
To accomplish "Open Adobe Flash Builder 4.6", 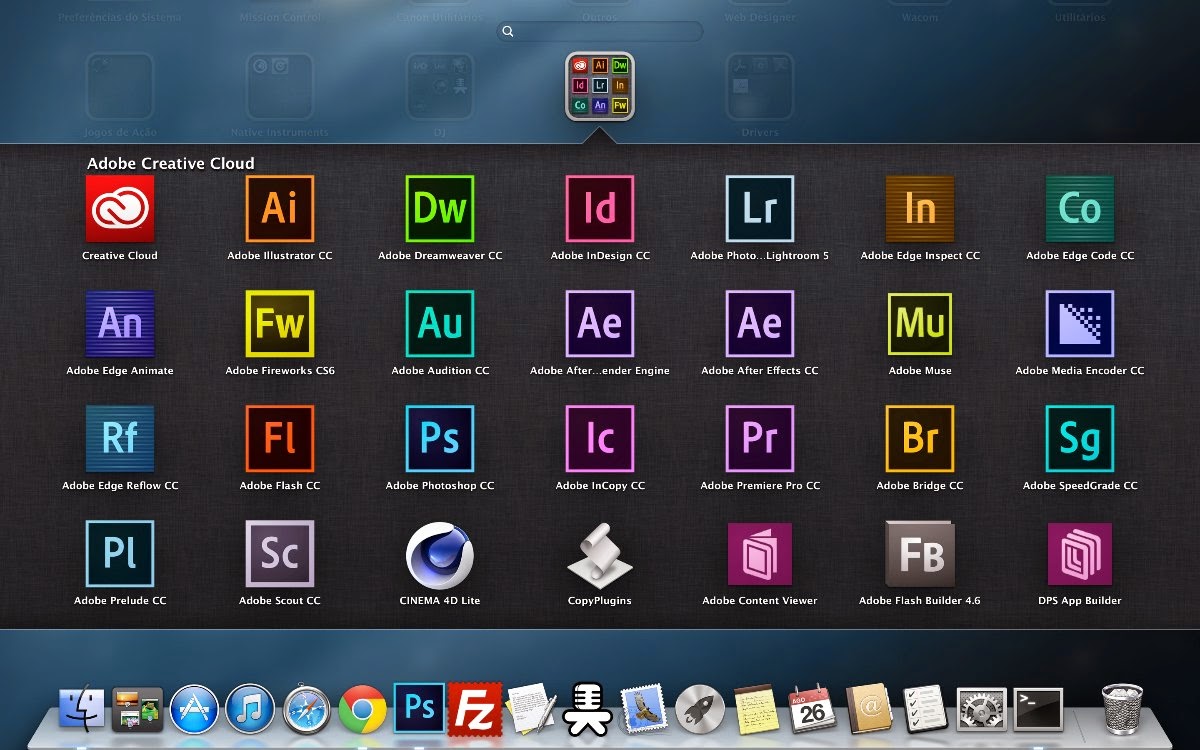I will (x=918, y=553).
